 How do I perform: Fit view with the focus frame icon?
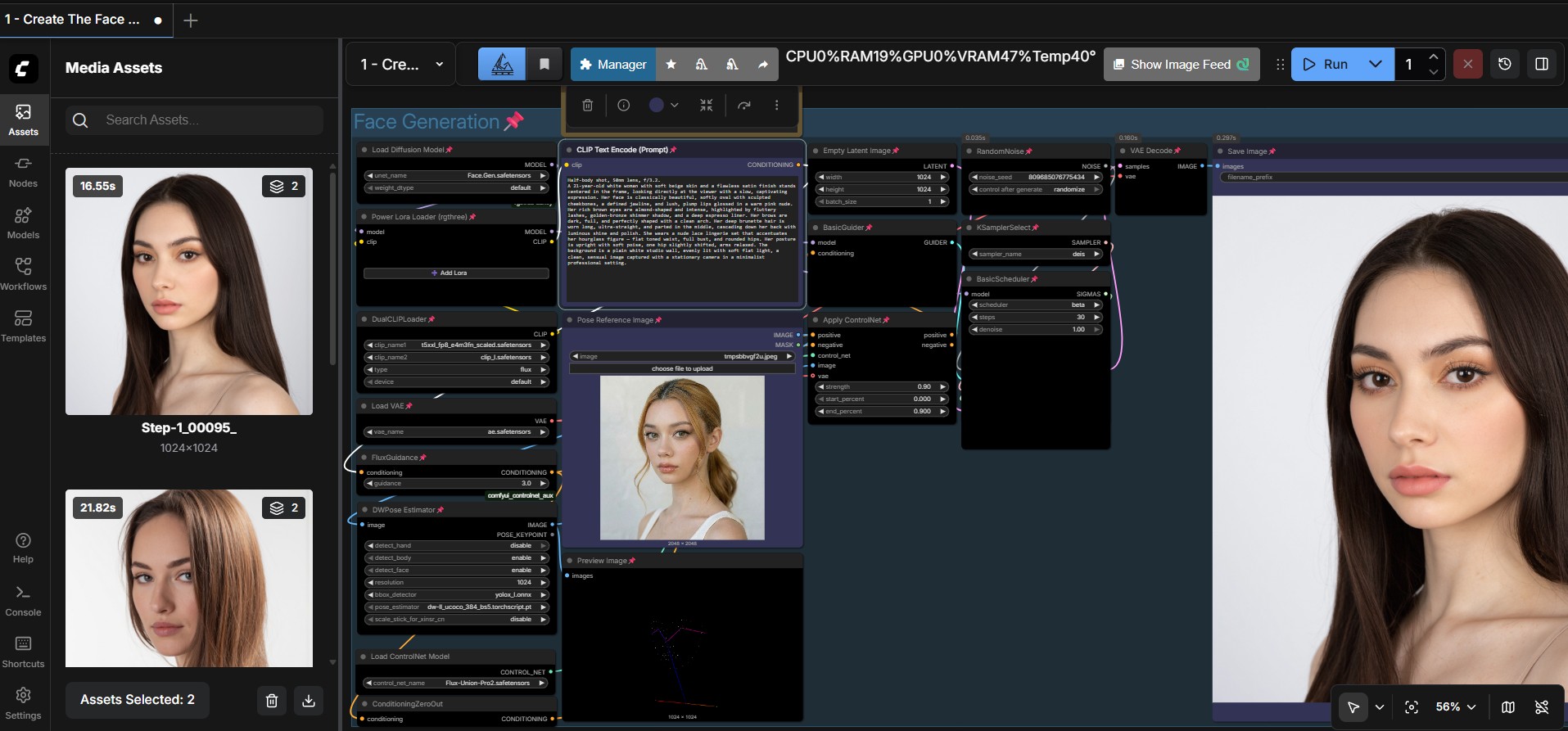click(1412, 707)
